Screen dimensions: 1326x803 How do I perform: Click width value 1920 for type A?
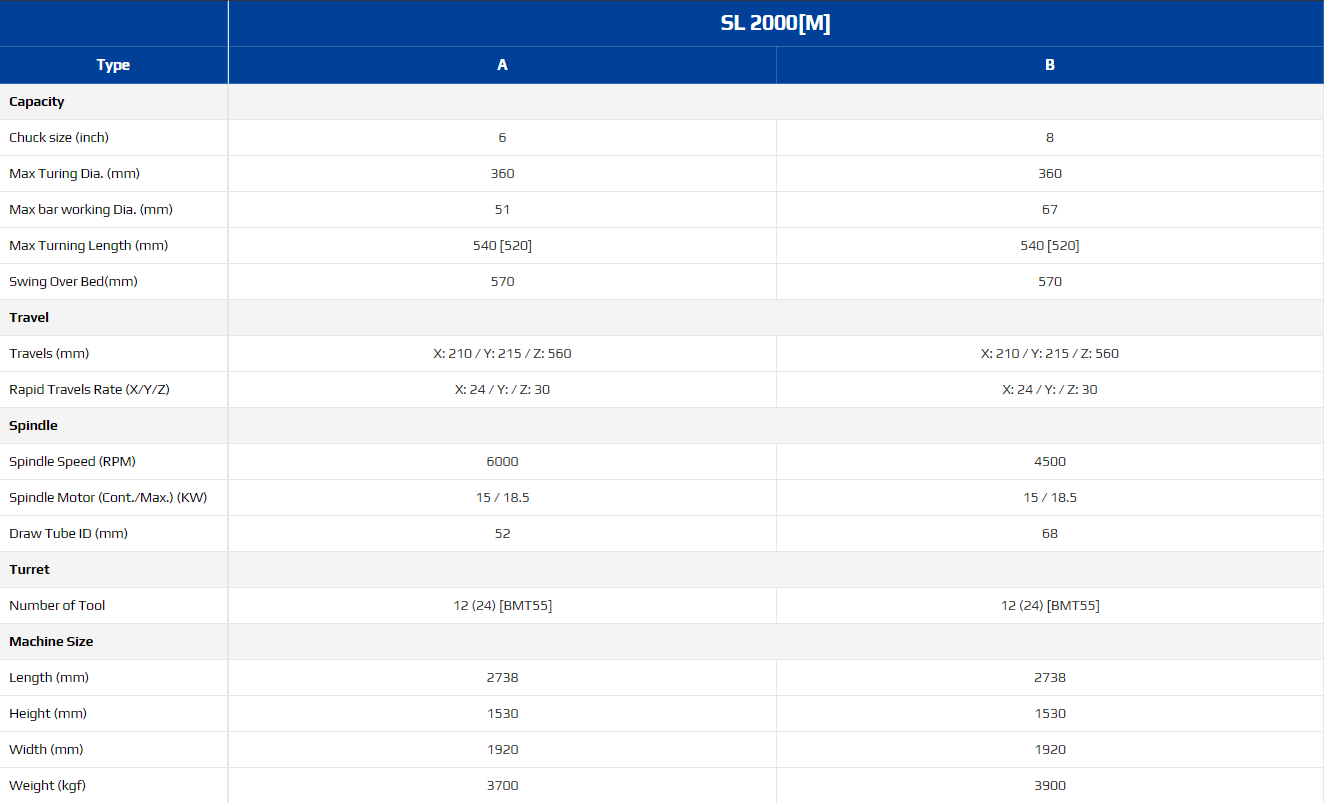click(x=502, y=750)
